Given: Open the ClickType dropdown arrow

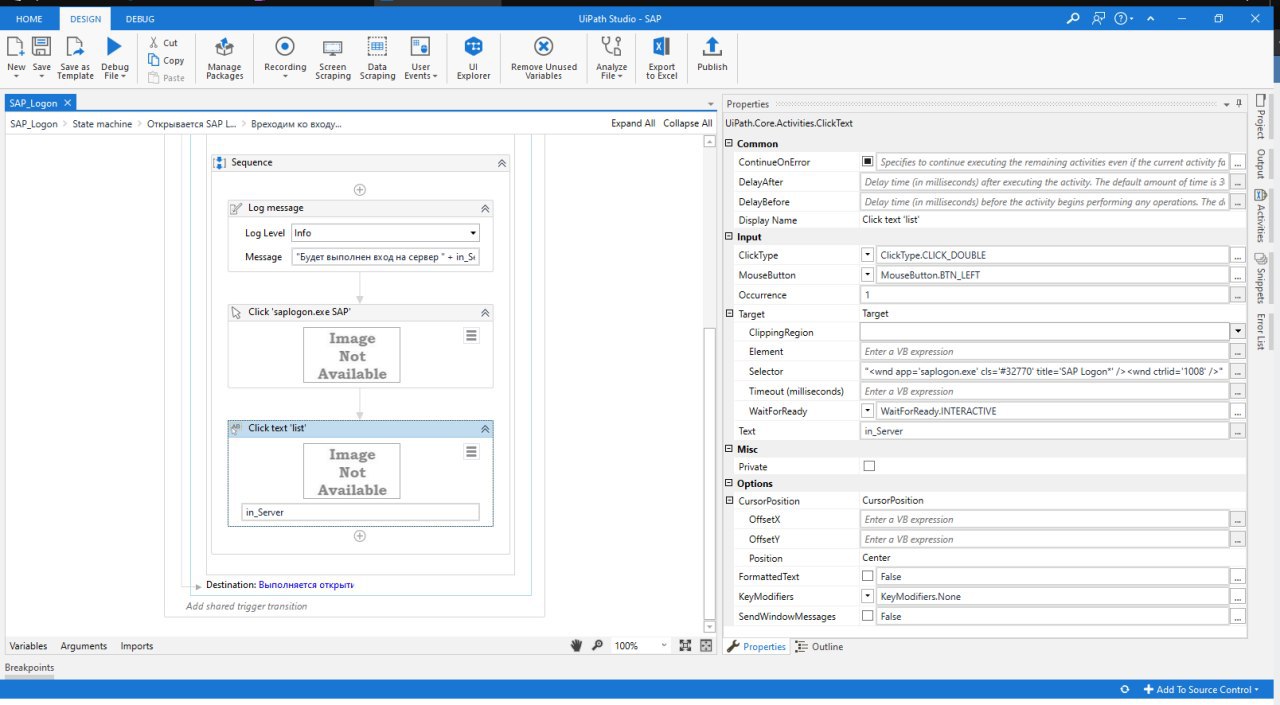Looking at the screenshot, I should [x=867, y=255].
